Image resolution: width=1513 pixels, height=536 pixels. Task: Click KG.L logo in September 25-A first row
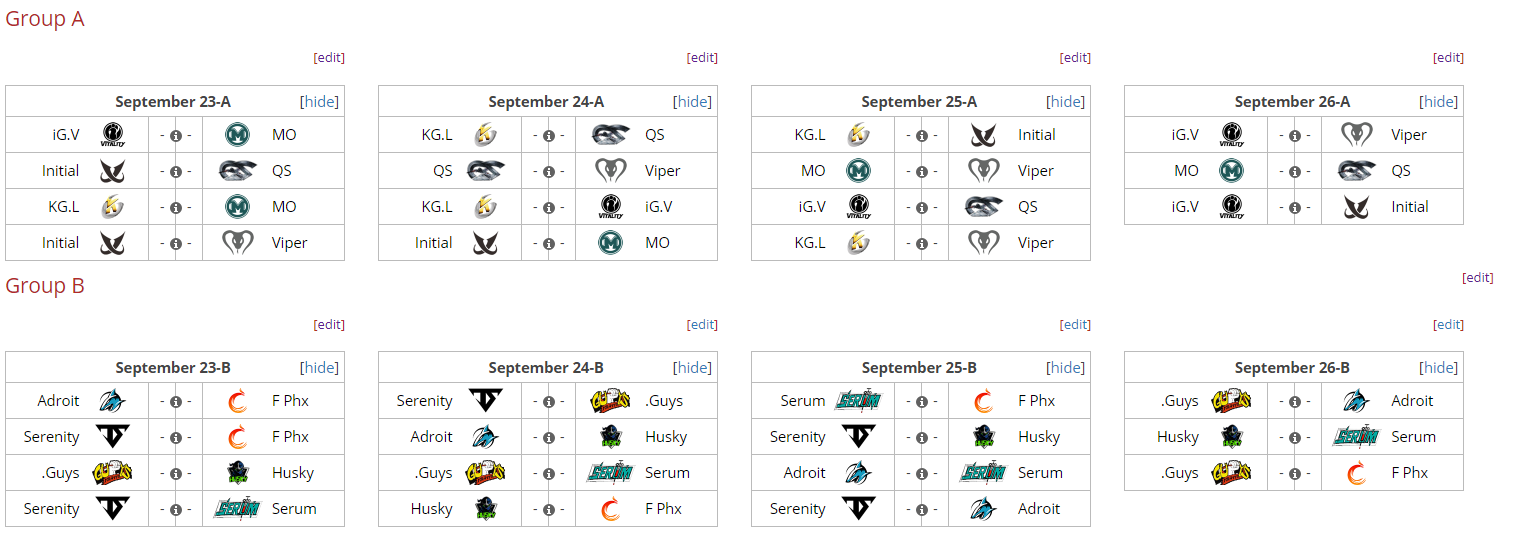click(x=859, y=135)
